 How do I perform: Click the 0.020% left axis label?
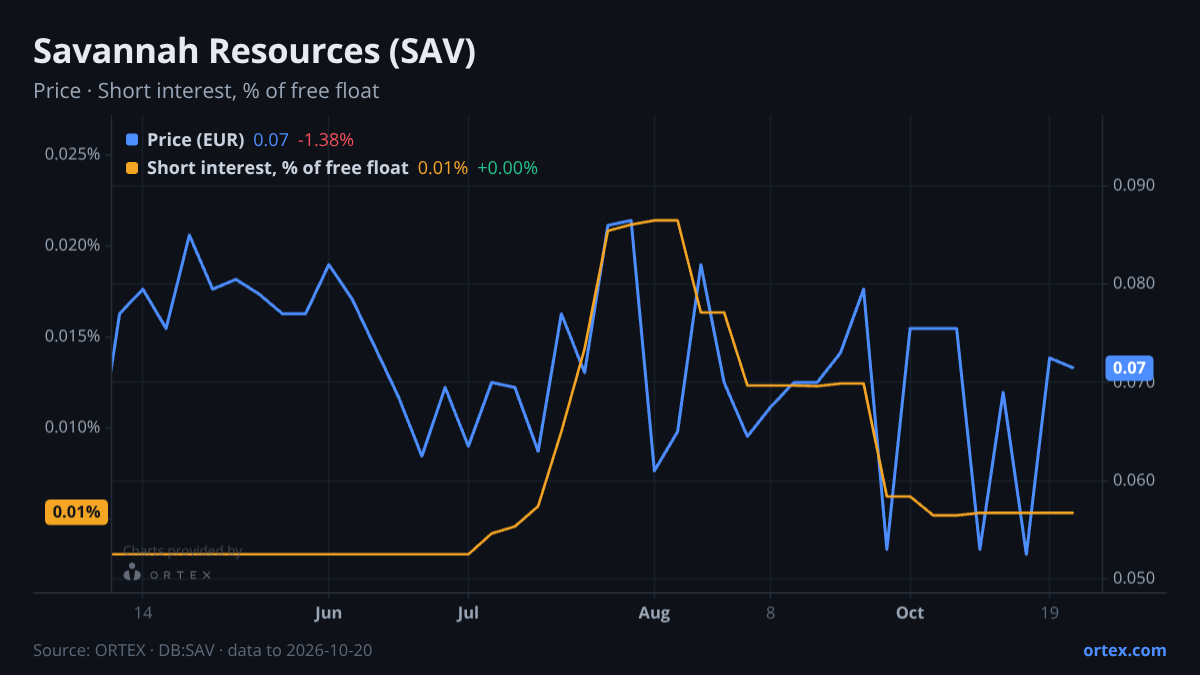tap(72, 245)
